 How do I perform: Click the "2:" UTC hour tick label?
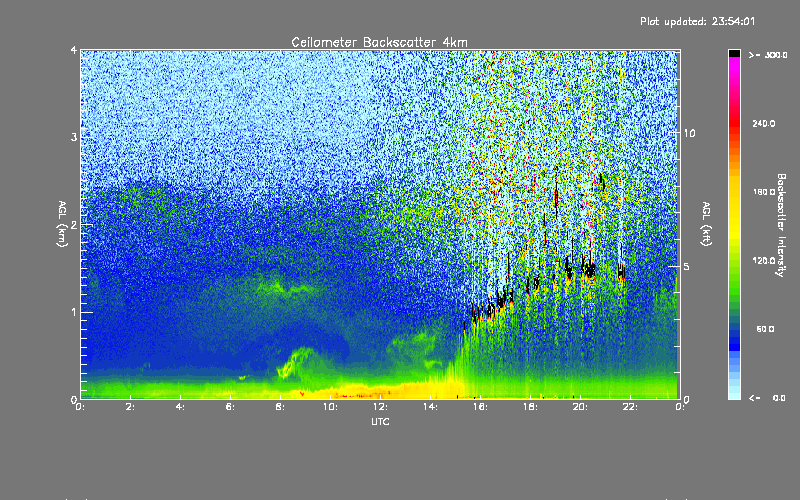[x=131, y=407]
